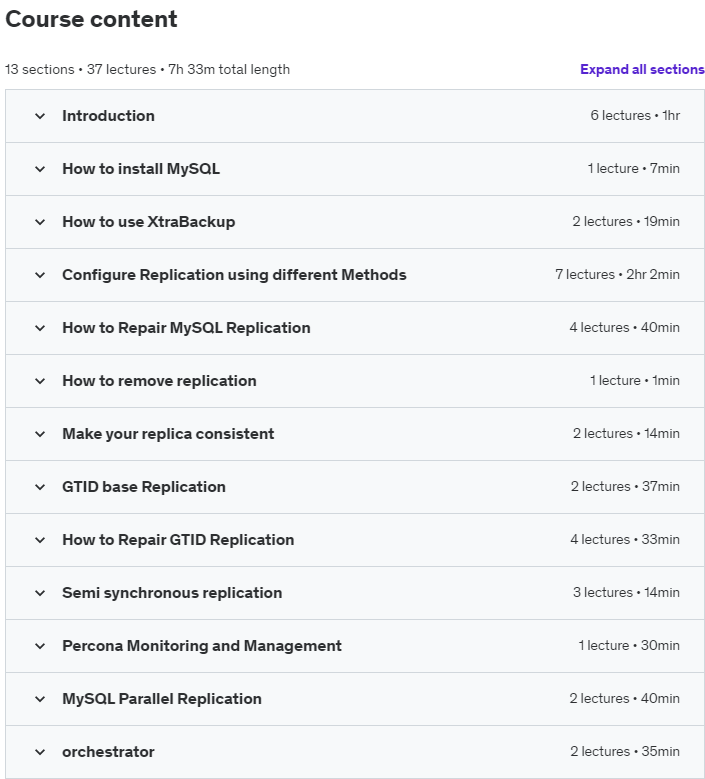Click '2 lectures • 19min' text
The width and height of the screenshot is (705, 779).
click(626, 222)
